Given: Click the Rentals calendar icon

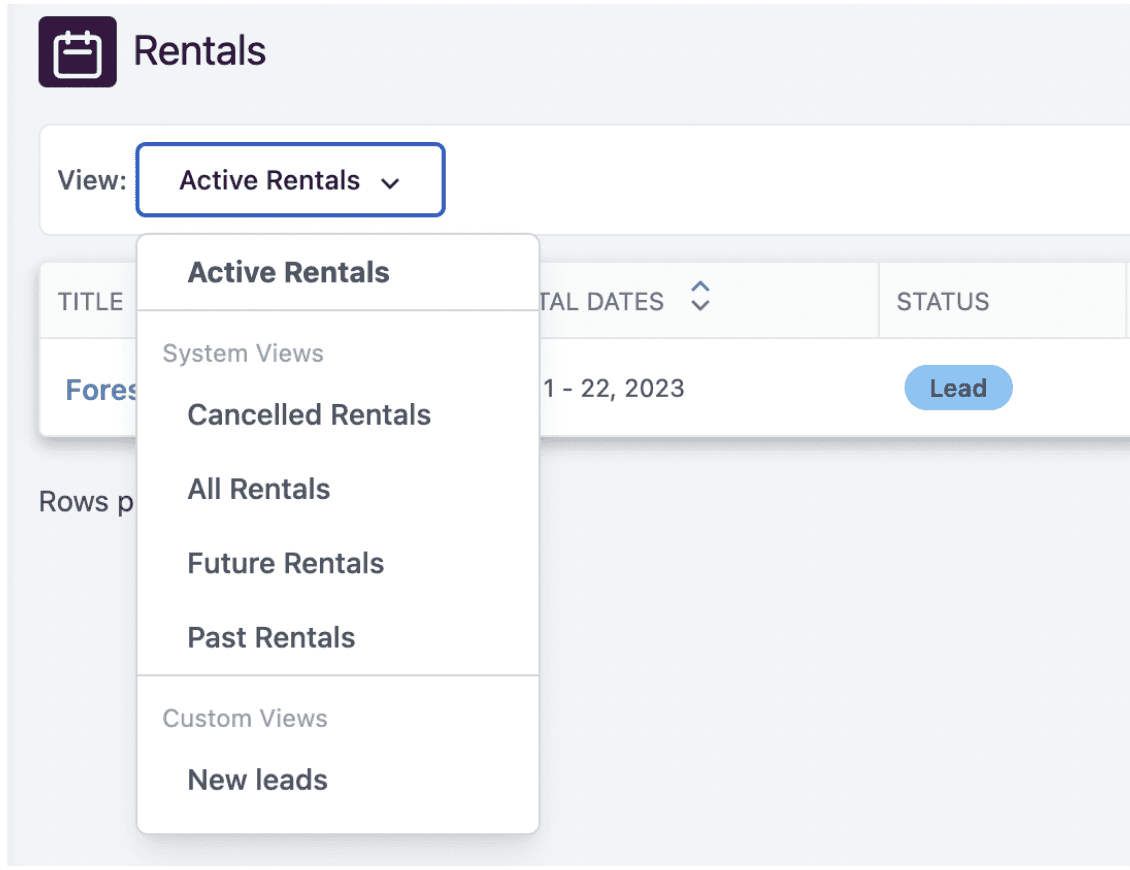Looking at the screenshot, I should (77, 52).
